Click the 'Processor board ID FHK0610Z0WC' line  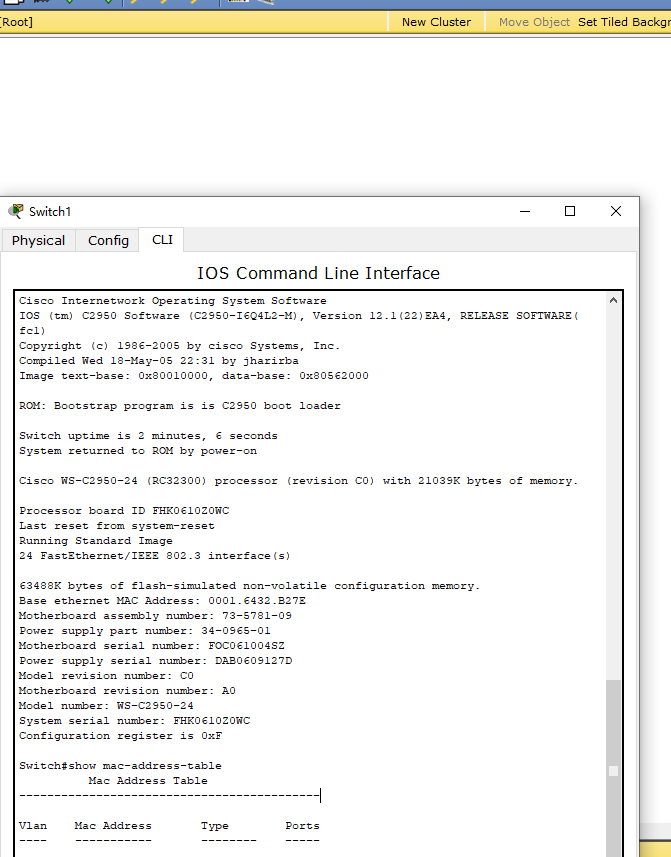coord(124,510)
